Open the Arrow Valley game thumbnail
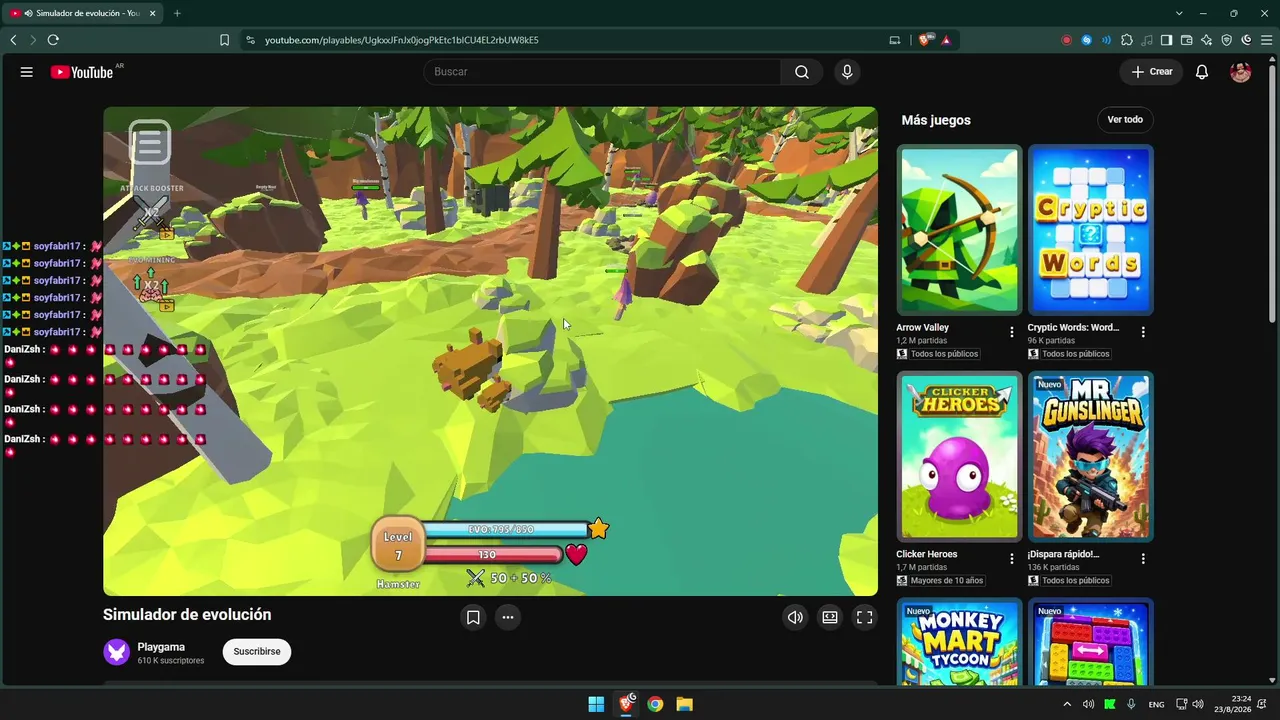 click(959, 230)
